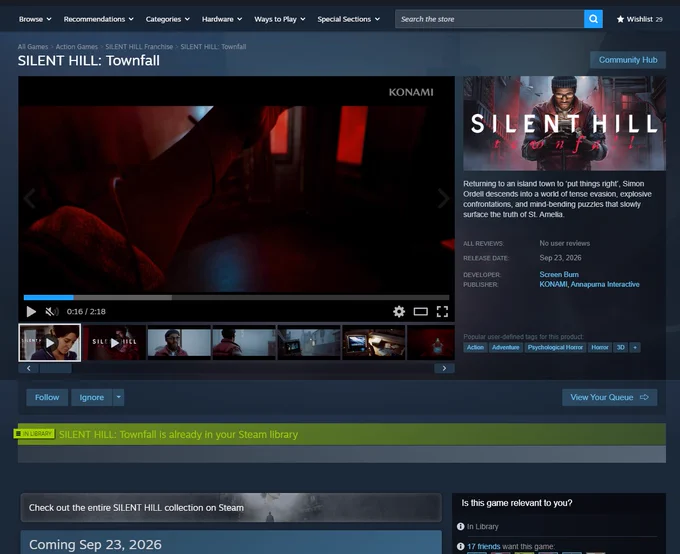Seek the video progress bar
The width and height of the screenshot is (680, 554).
click(236, 298)
